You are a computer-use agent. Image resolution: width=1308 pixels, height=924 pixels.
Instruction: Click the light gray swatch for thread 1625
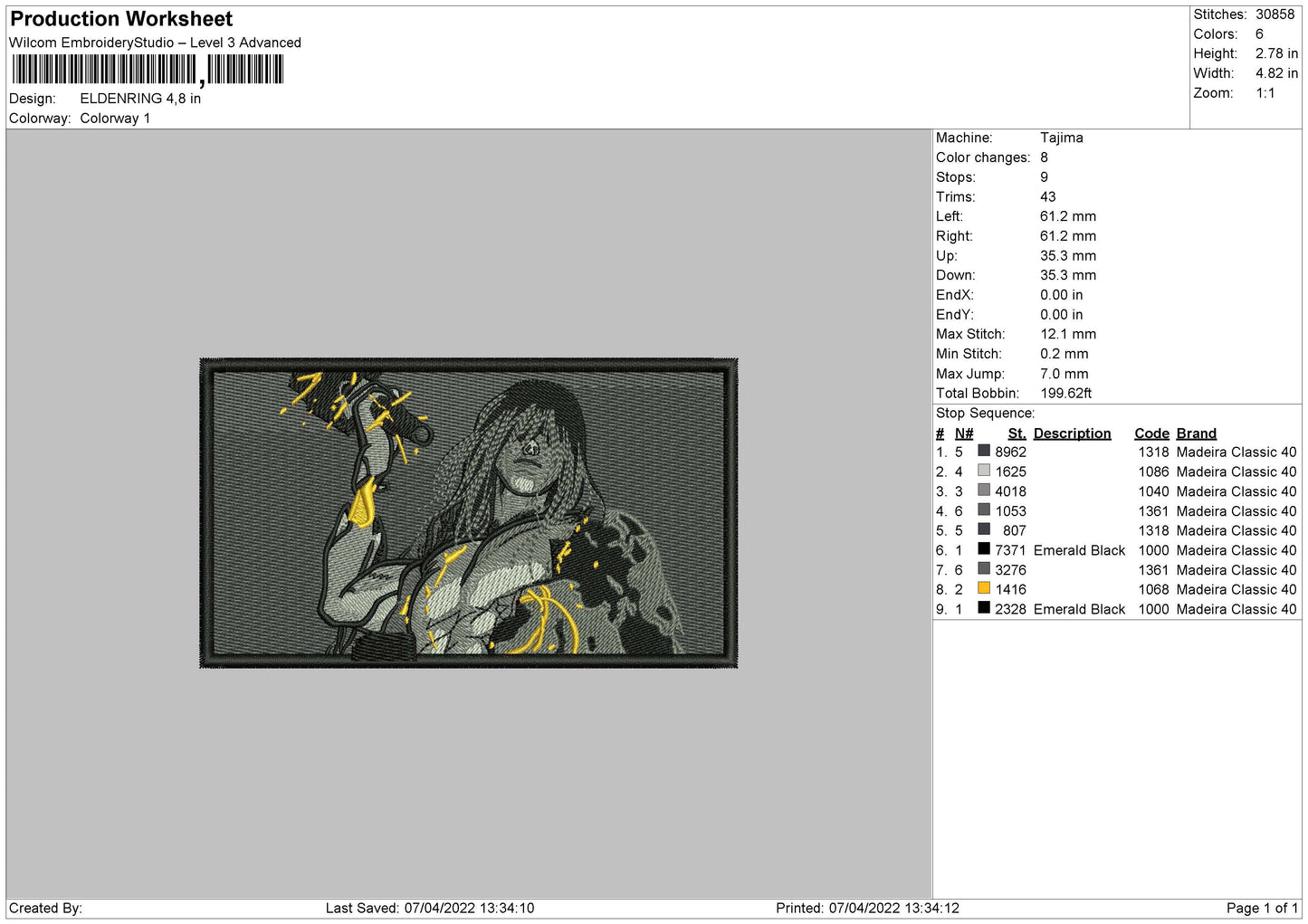(x=984, y=471)
